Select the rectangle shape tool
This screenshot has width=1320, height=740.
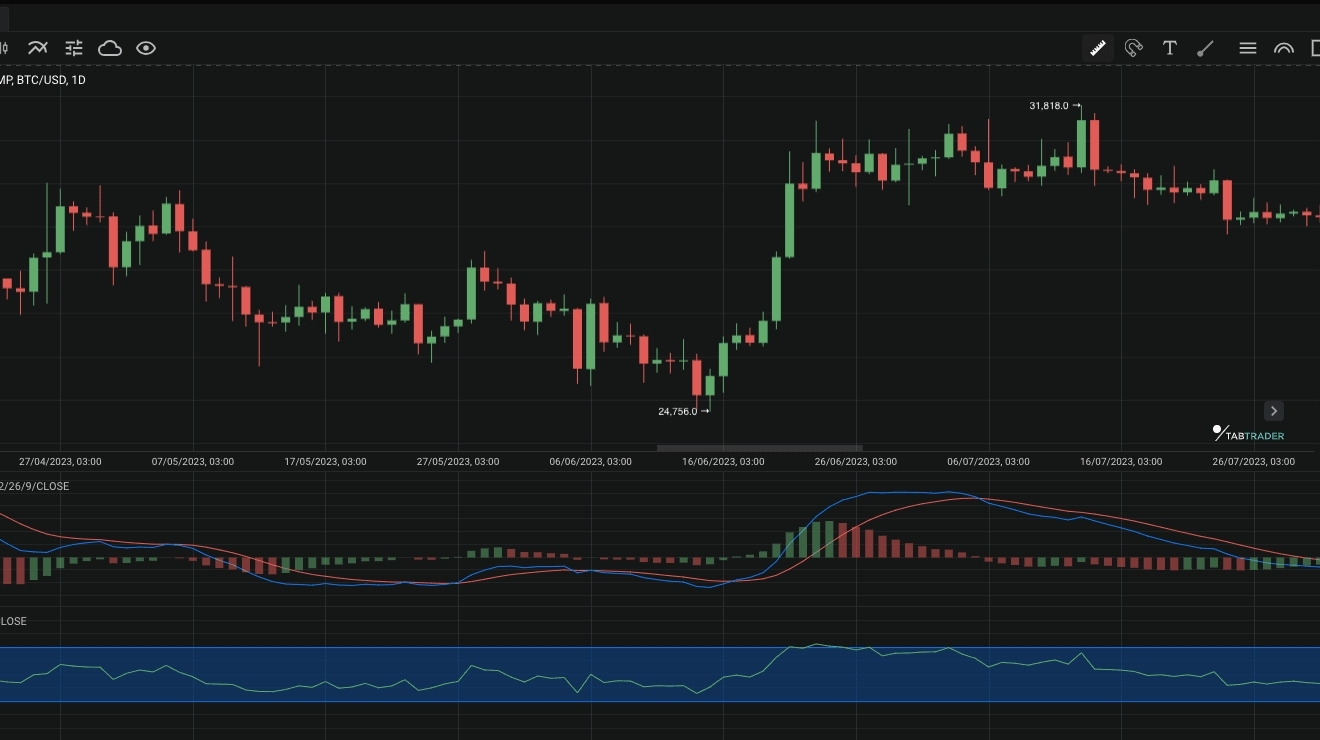click(1314, 48)
